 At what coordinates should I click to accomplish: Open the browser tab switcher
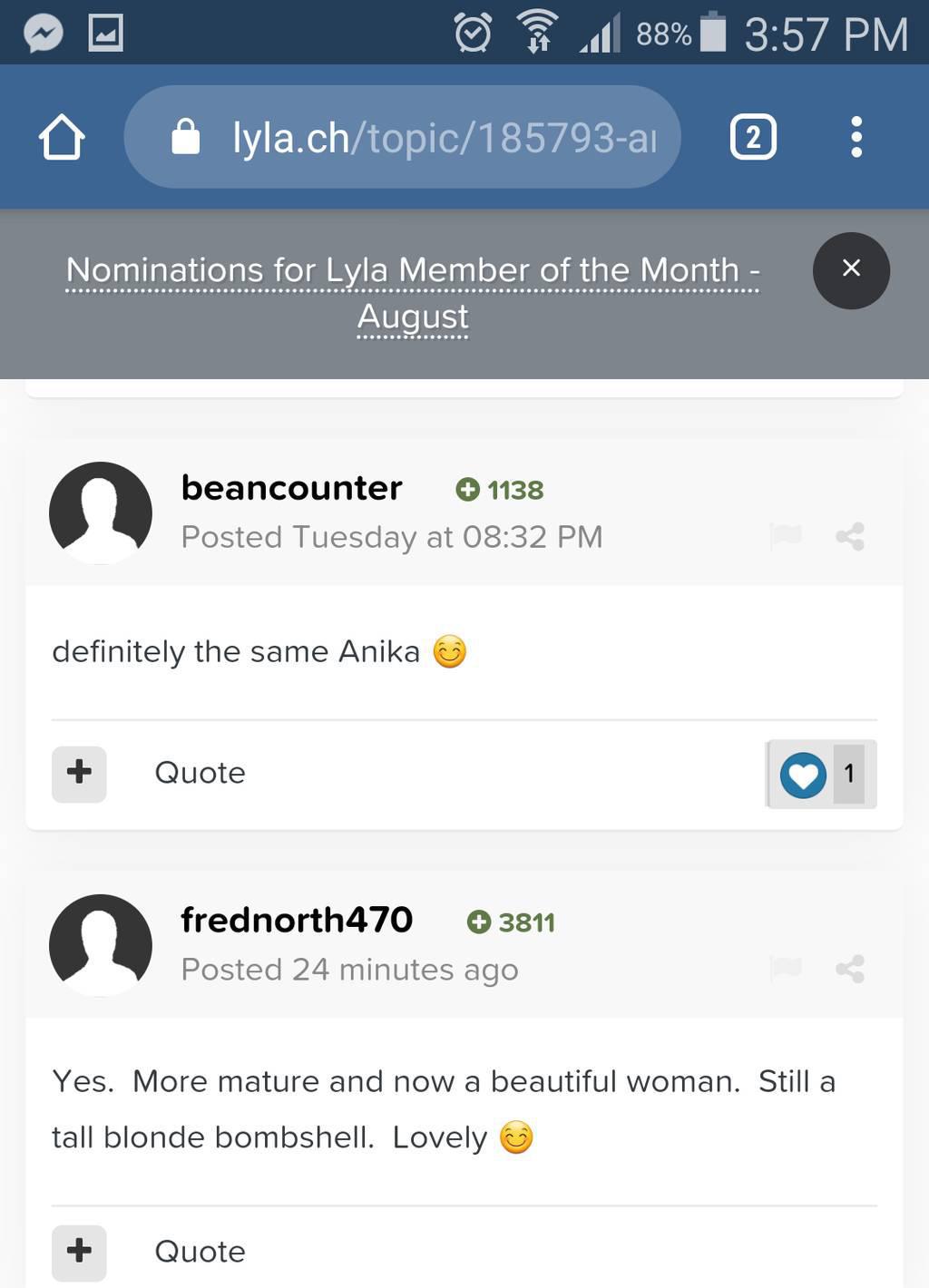pyautogui.click(x=753, y=138)
